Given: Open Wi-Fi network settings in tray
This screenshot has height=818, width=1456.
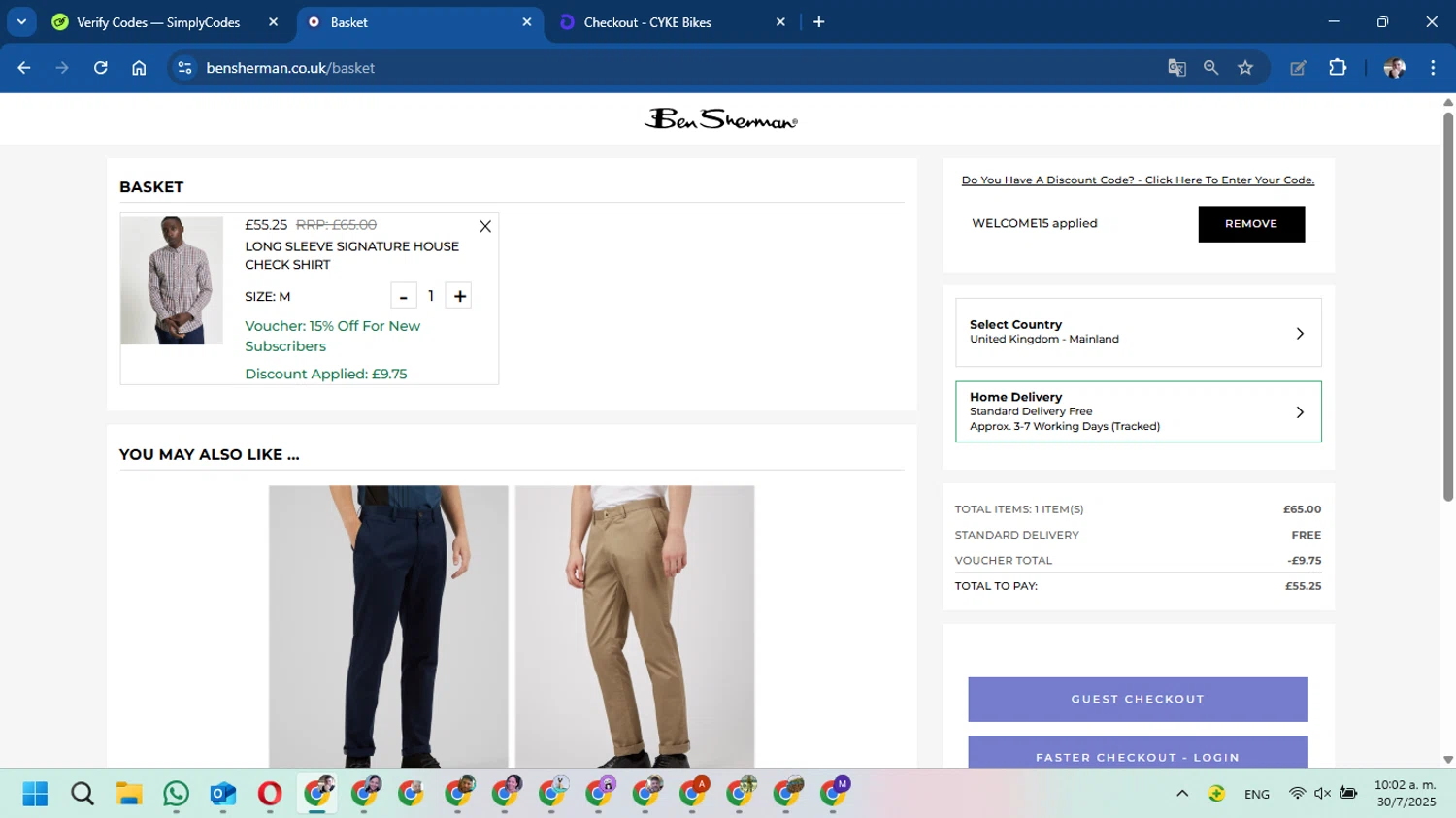Looking at the screenshot, I should (x=1297, y=794).
